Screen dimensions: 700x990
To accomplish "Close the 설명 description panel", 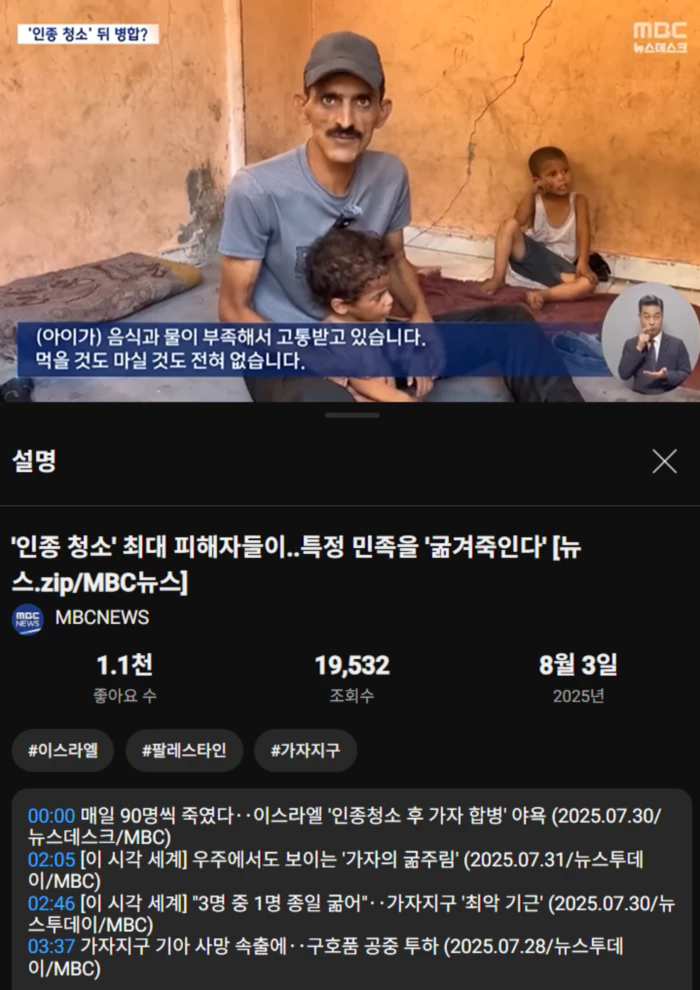I will pyautogui.click(x=665, y=462).
